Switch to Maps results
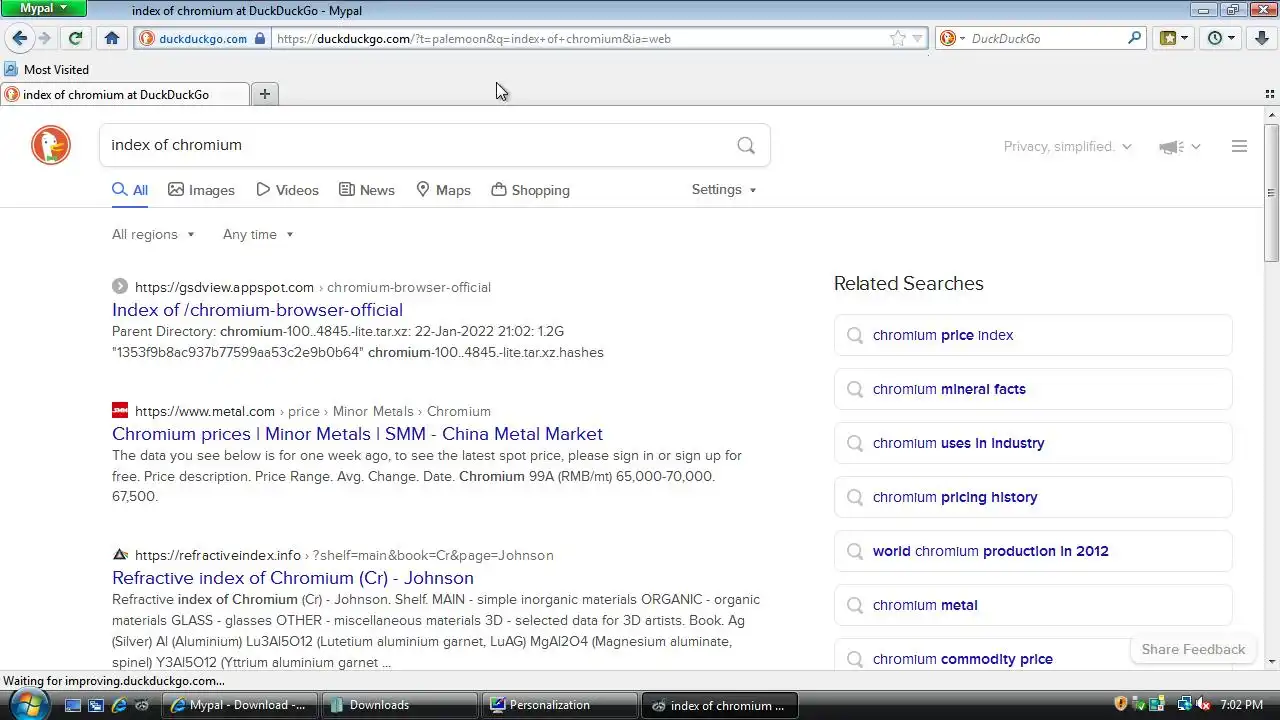Viewport: 1280px width, 720px height. click(443, 190)
